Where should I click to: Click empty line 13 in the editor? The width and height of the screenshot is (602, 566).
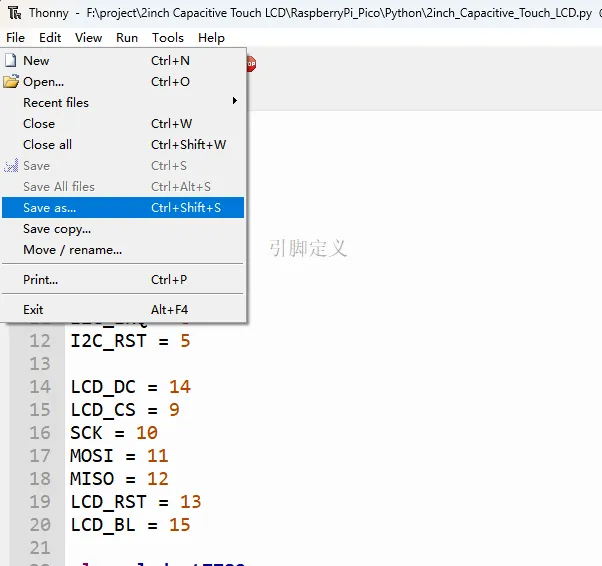tap(333, 364)
